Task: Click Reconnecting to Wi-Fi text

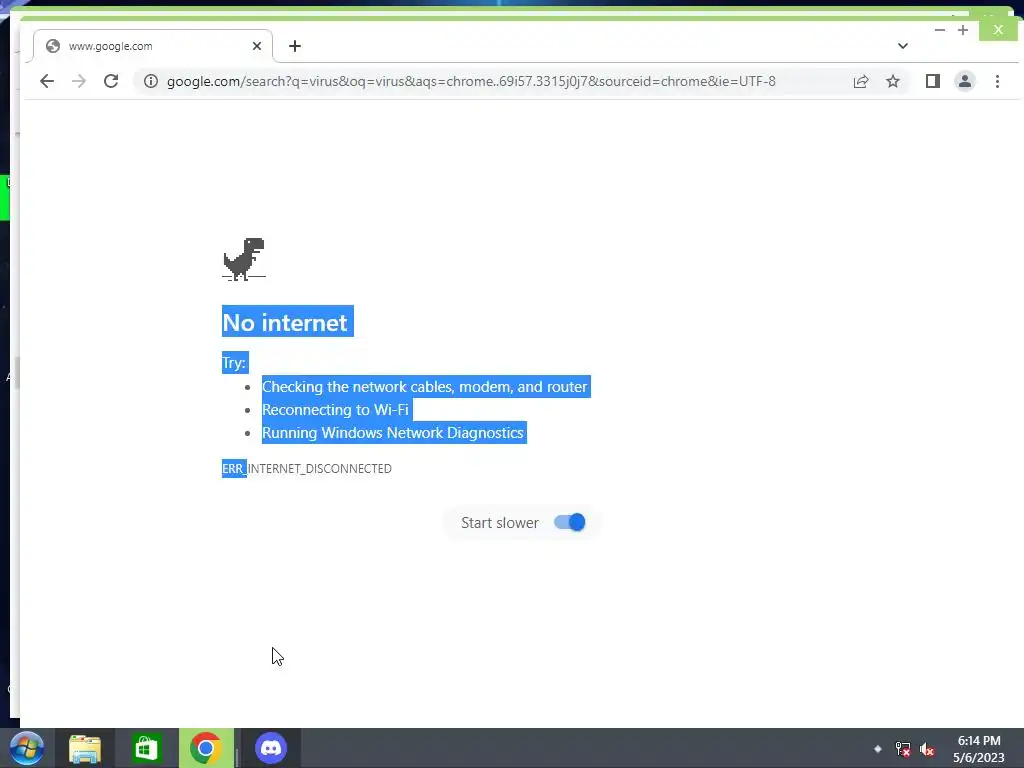Action: 335,409
